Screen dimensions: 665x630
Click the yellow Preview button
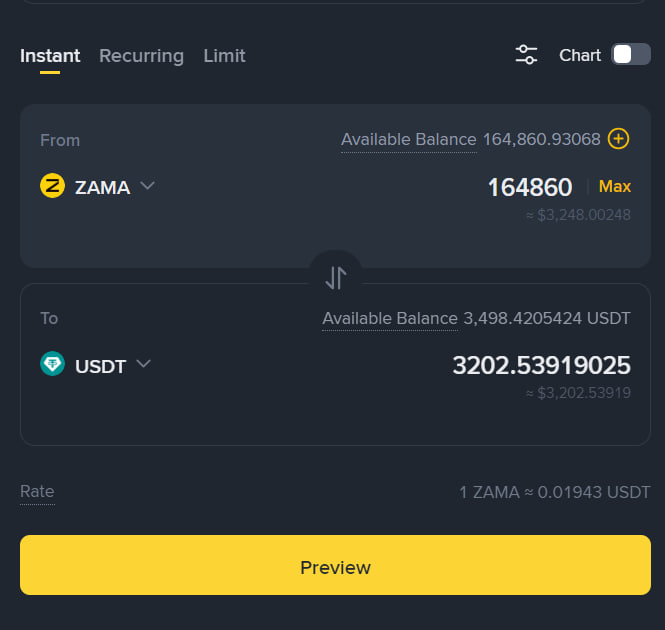tap(335, 565)
